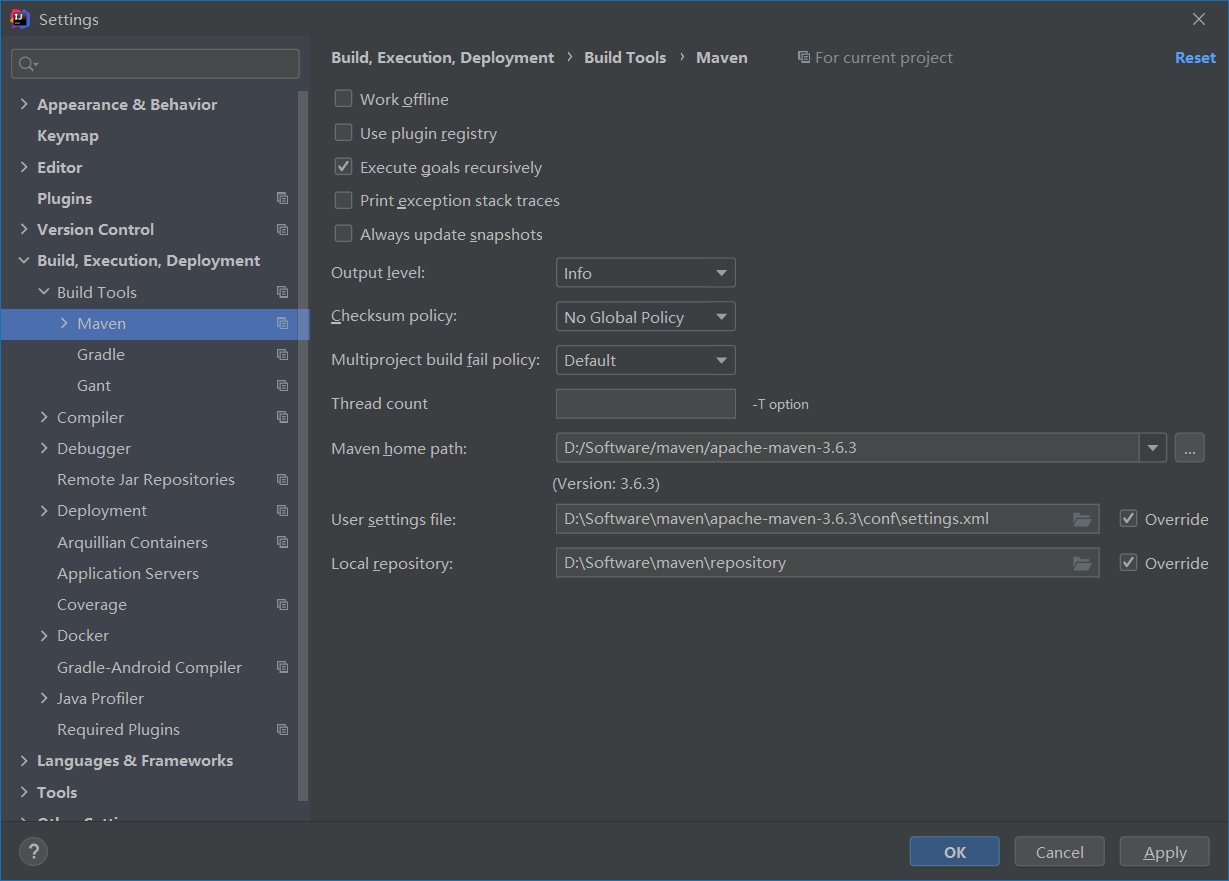Click the Thread count input field

[x=645, y=404]
